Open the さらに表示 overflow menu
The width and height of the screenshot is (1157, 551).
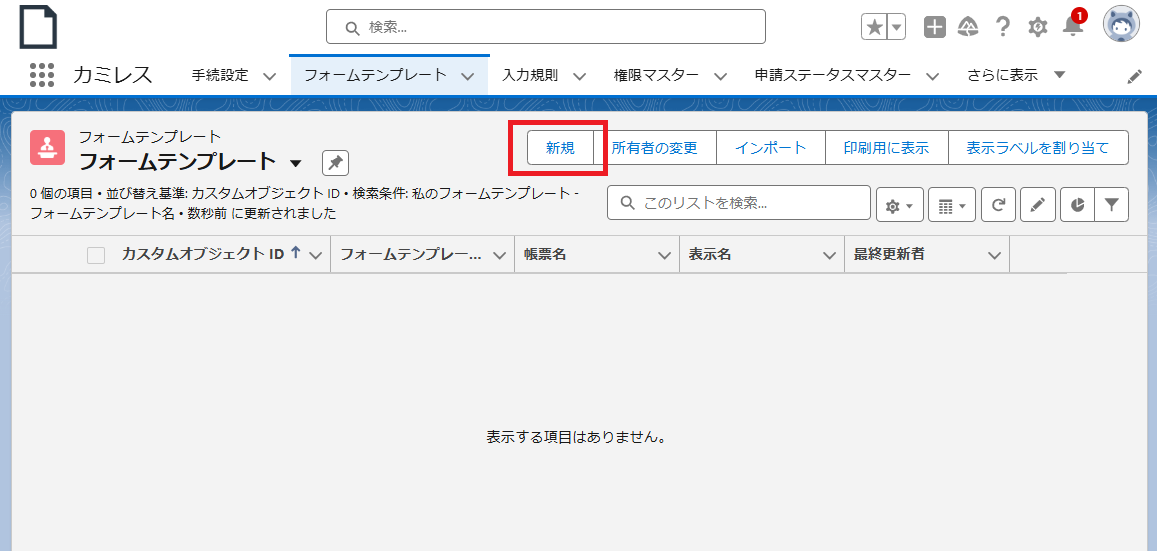[1017, 75]
